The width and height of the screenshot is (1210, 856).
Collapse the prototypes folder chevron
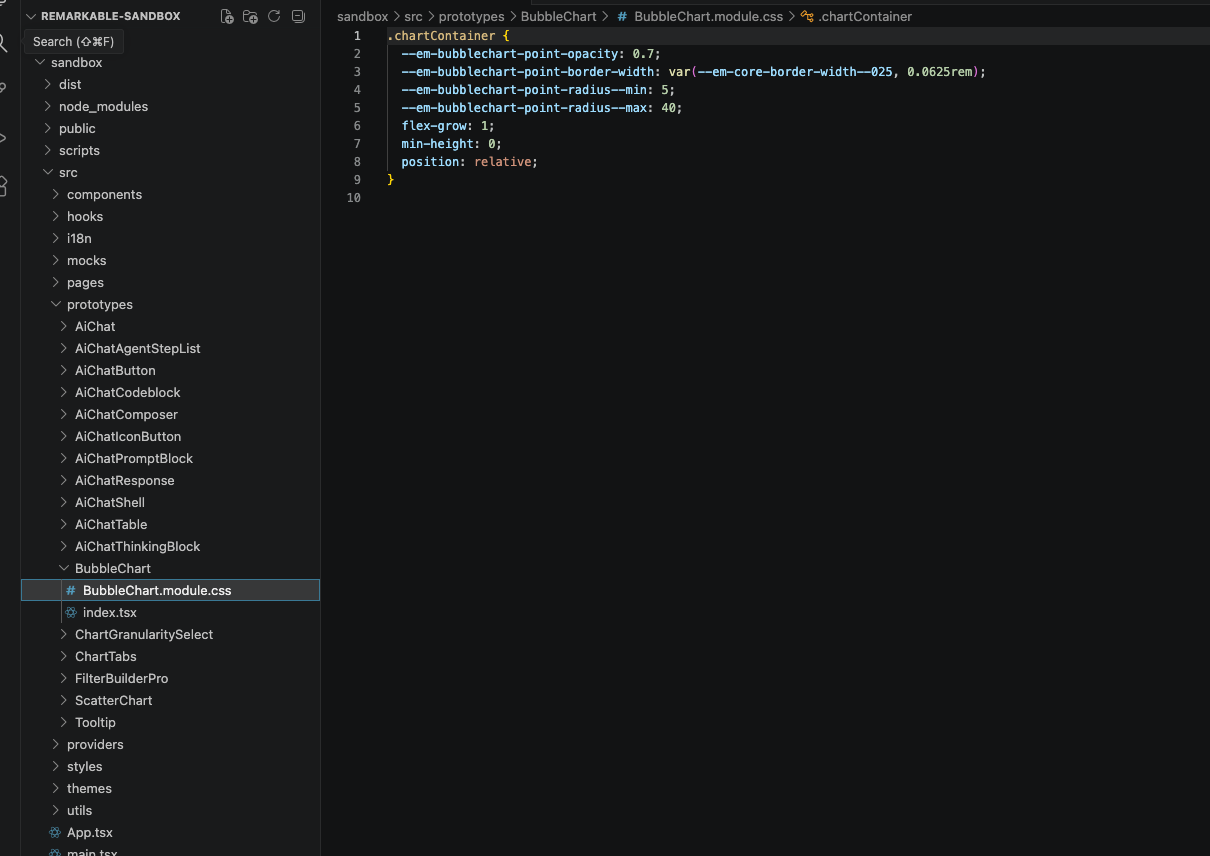pyautogui.click(x=56, y=304)
